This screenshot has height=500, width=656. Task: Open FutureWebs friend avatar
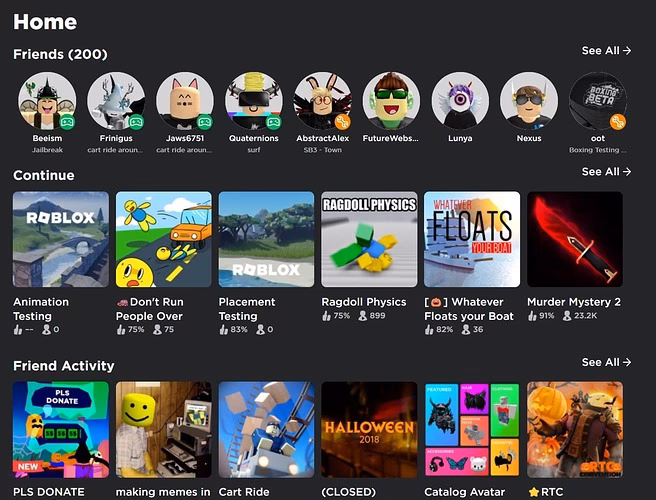tap(391, 101)
